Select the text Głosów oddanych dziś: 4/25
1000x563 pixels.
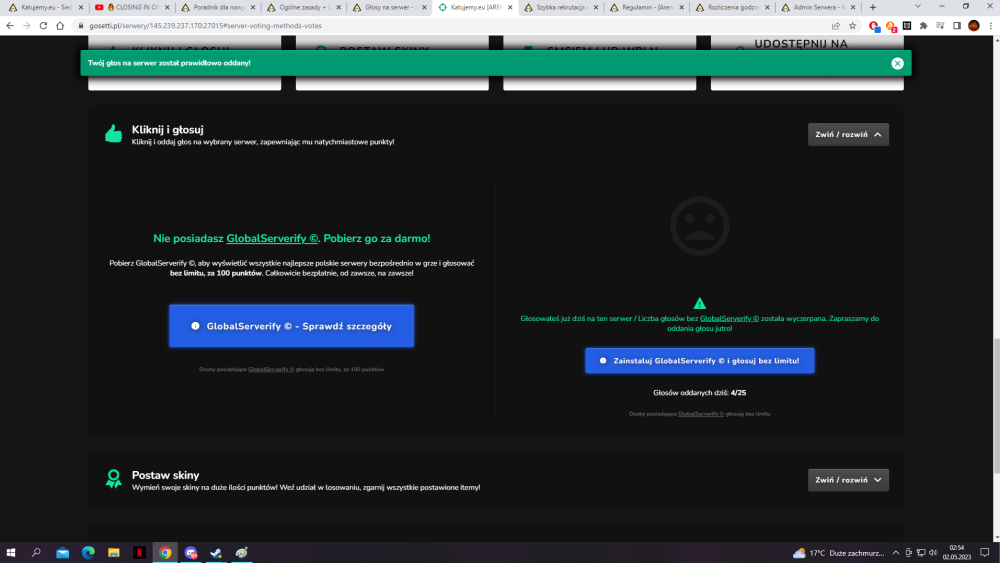700,393
